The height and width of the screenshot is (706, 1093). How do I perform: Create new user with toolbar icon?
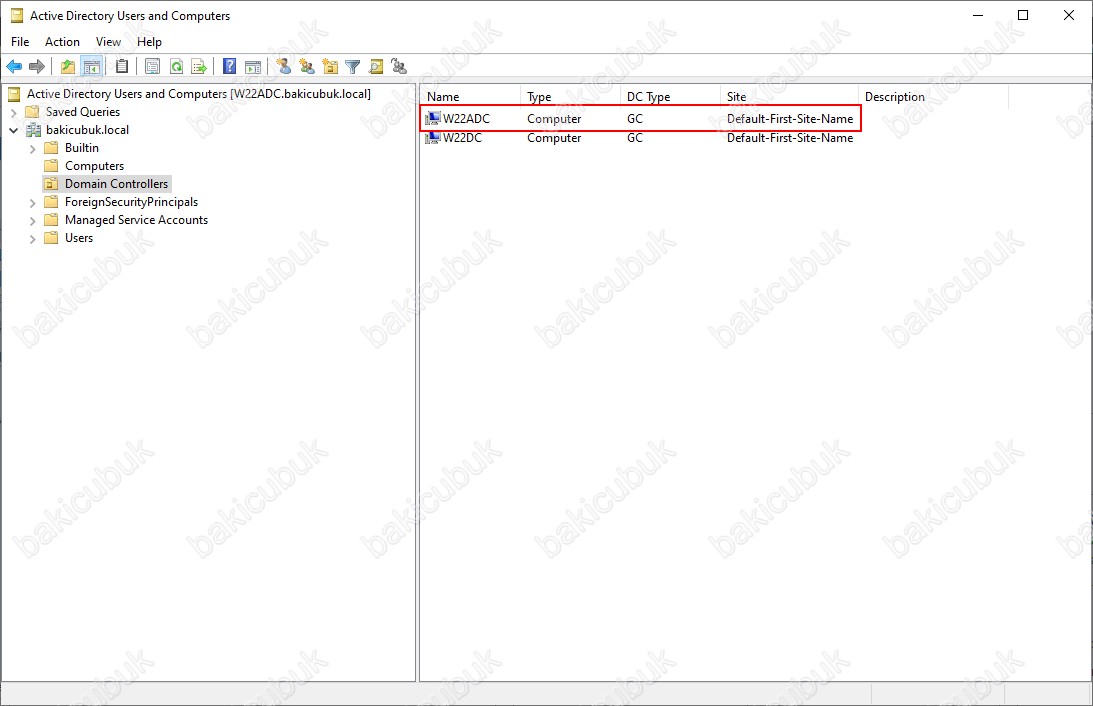(x=284, y=66)
